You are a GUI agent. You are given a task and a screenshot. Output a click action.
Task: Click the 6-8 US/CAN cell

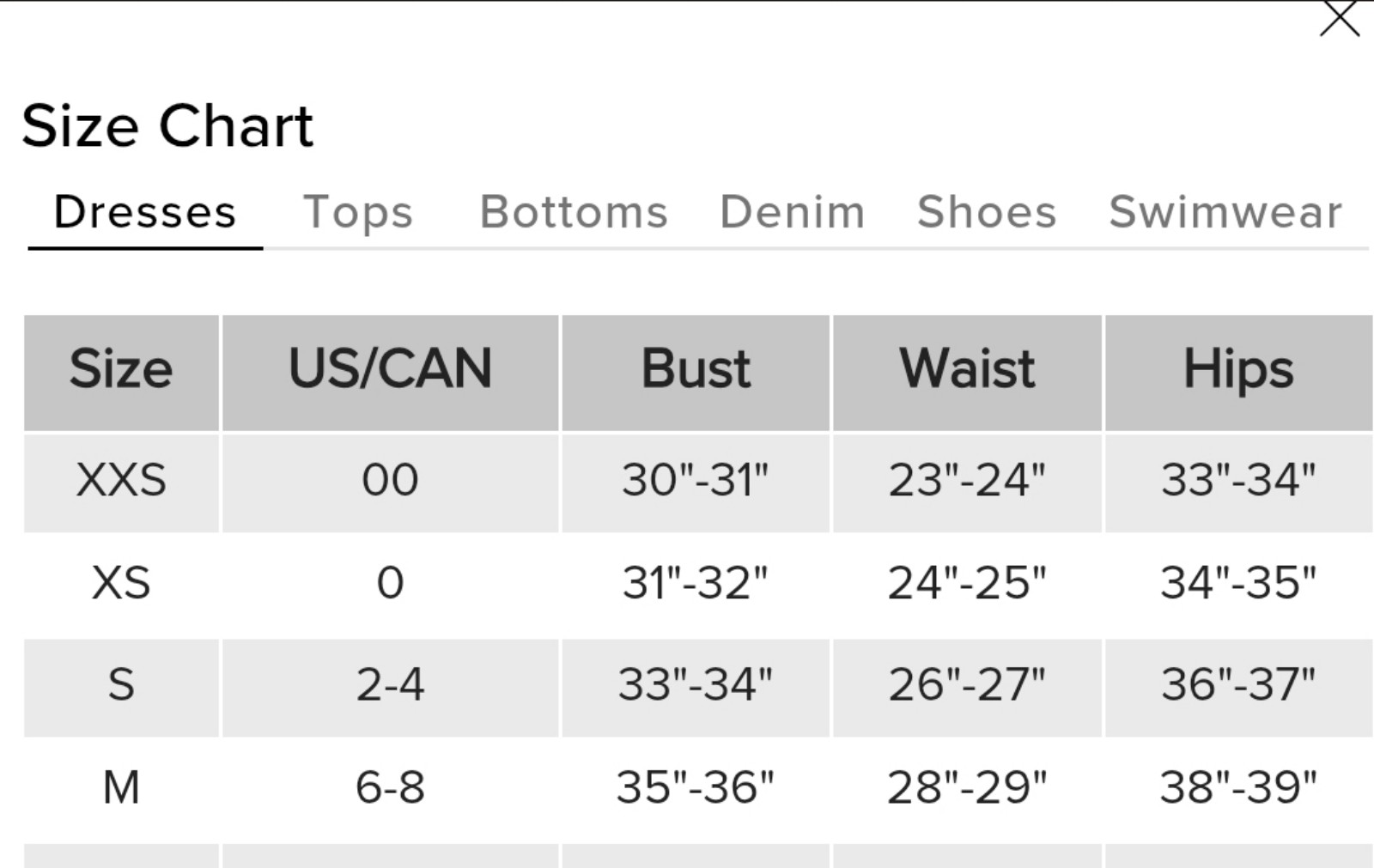(391, 787)
